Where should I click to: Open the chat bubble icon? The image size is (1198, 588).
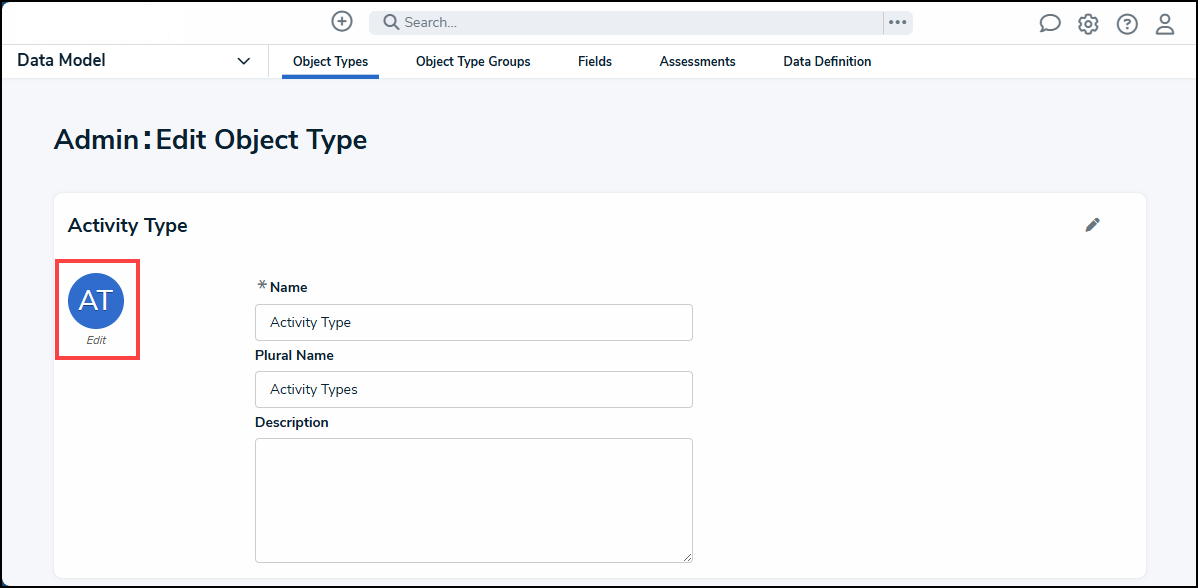pyautogui.click(x=1049, y=24)
